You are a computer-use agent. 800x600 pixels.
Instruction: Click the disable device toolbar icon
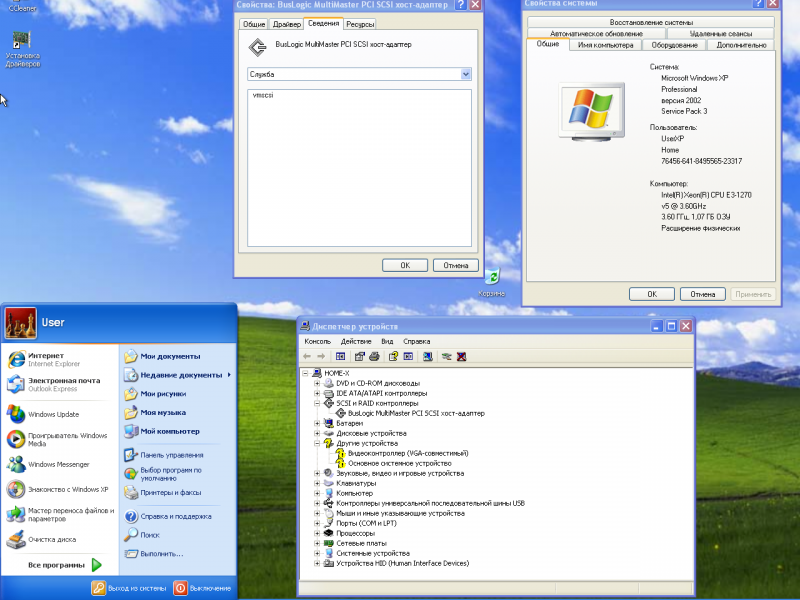coord(447,357)
